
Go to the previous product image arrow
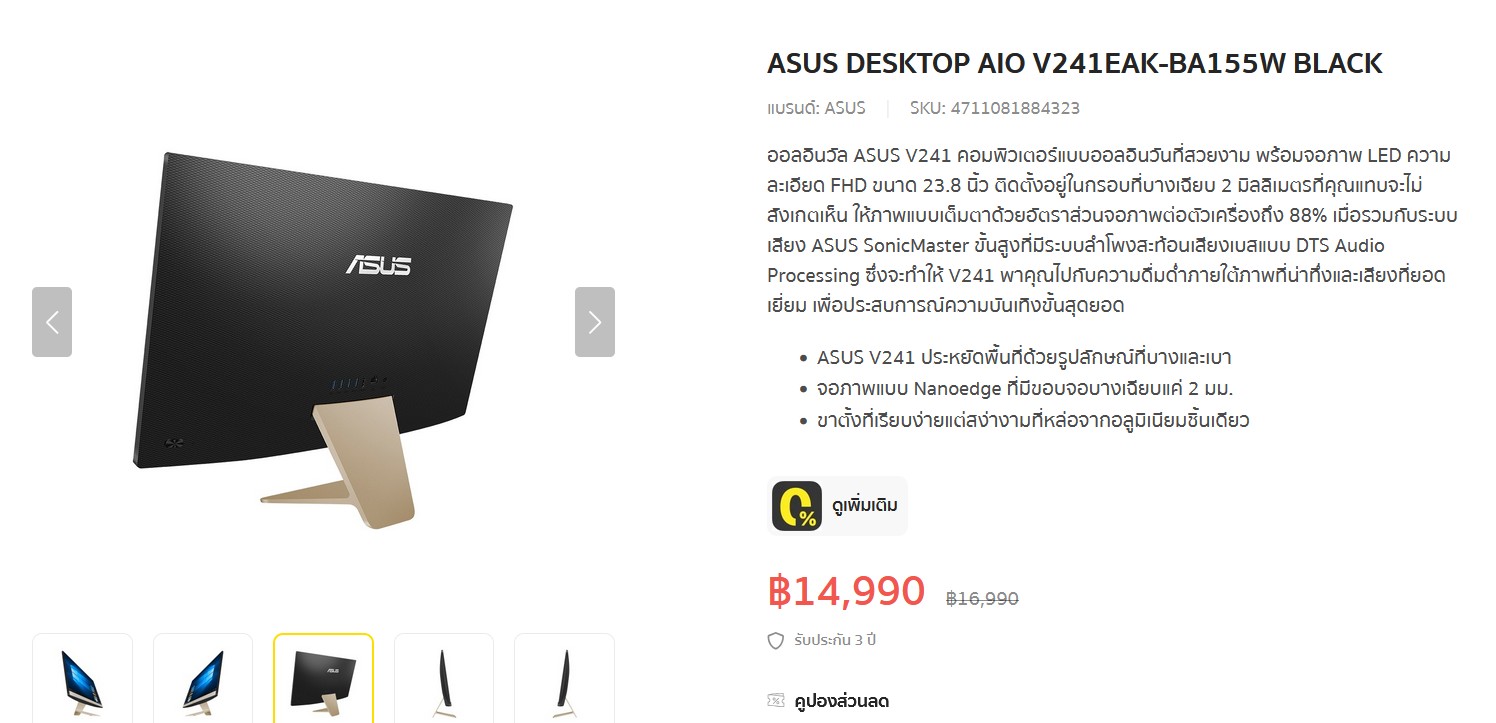52,322
